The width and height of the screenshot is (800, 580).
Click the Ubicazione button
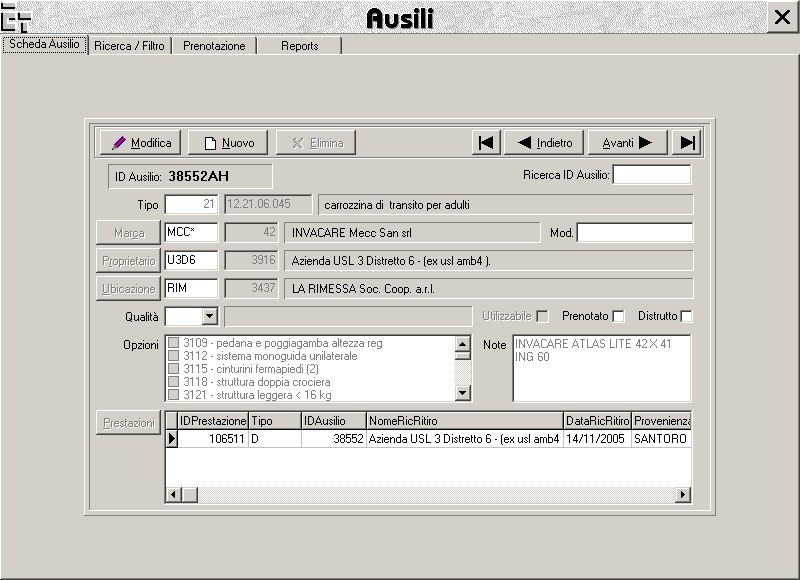(129, 289)
